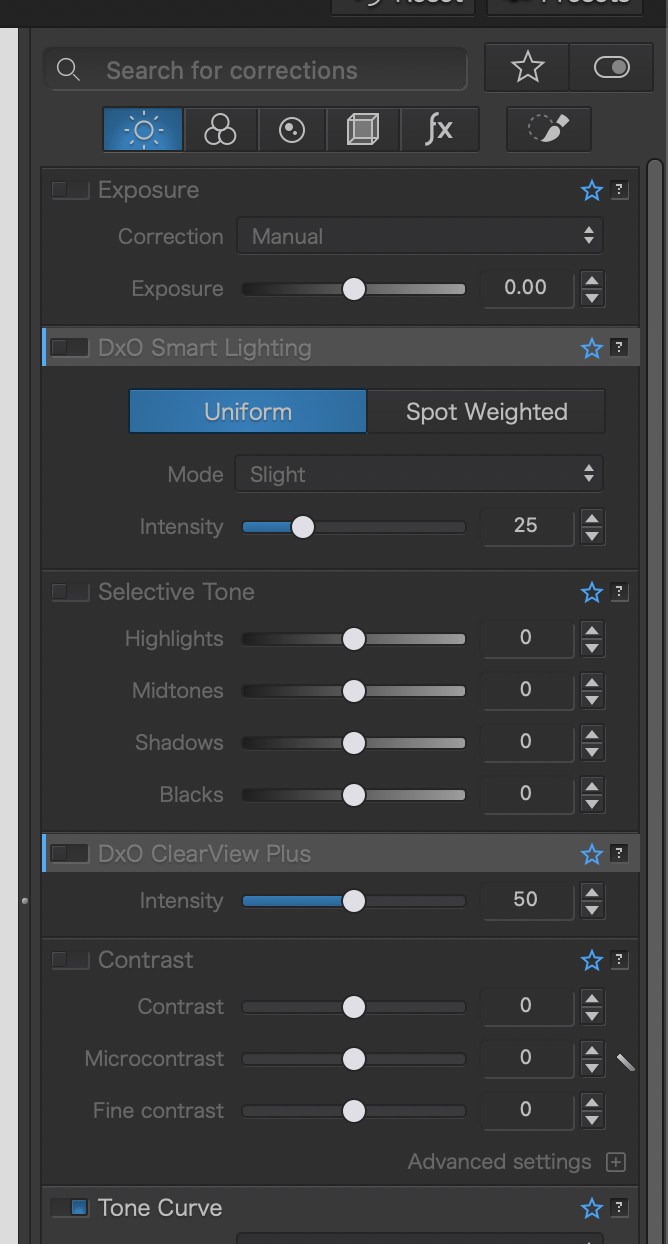Click the Microcontrast magic wand icon
Image resolution: width=668 pixels, height=1244 pixels.
(x=625, y=1062)
